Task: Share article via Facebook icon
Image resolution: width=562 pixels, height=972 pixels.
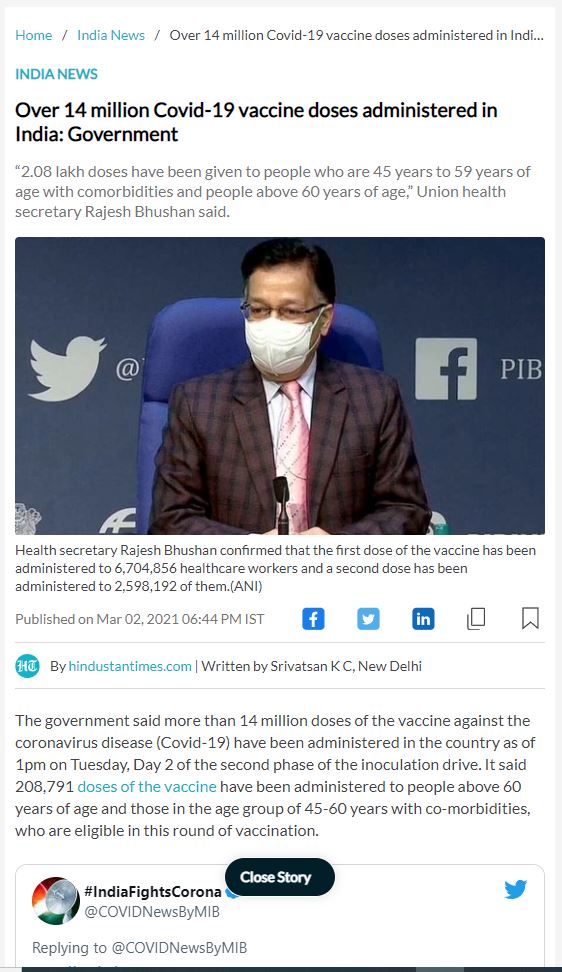Action: (x=313, y=619)
